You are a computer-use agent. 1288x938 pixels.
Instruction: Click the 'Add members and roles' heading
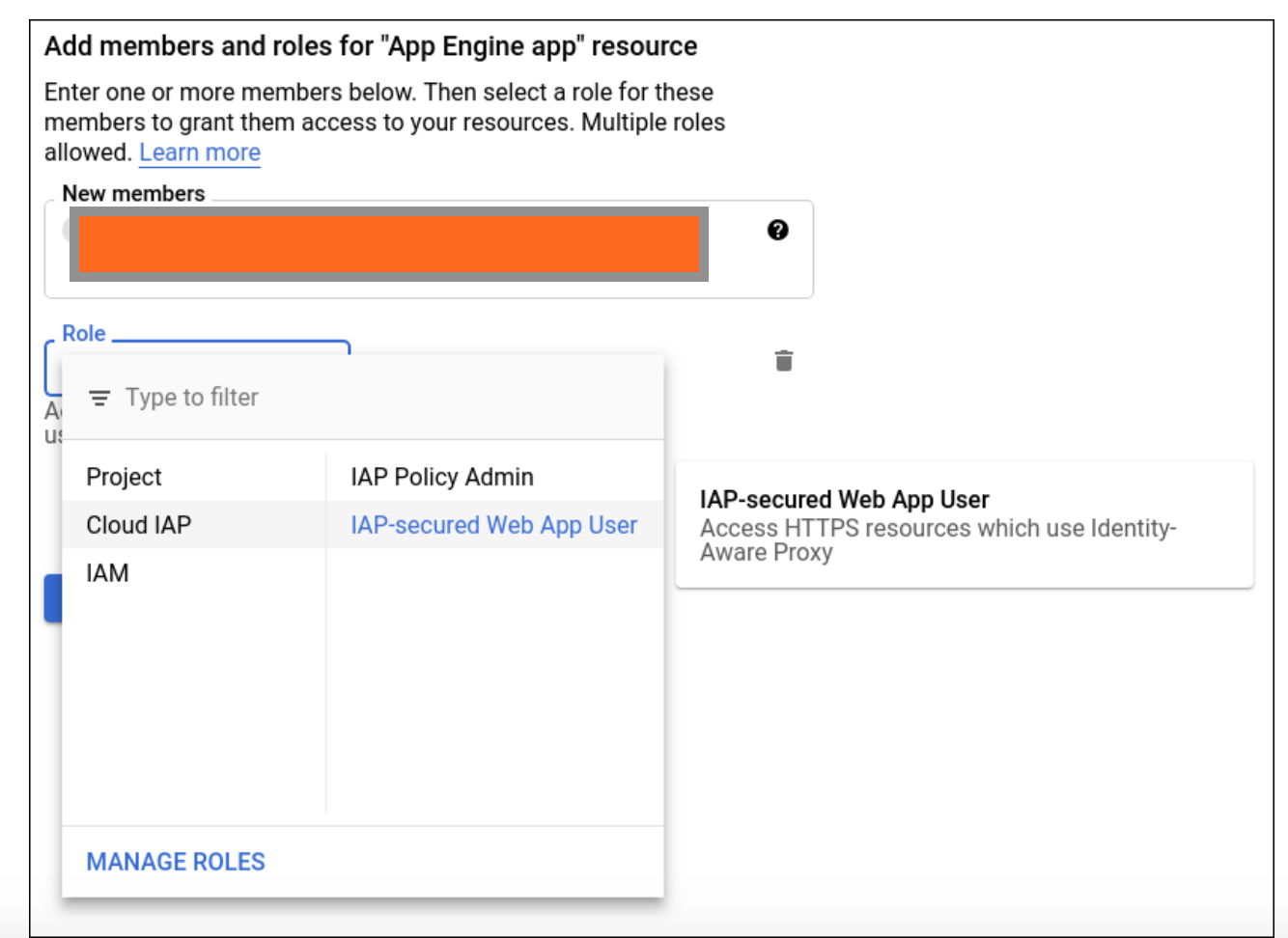pyautogui.click(x=371, y=46)
